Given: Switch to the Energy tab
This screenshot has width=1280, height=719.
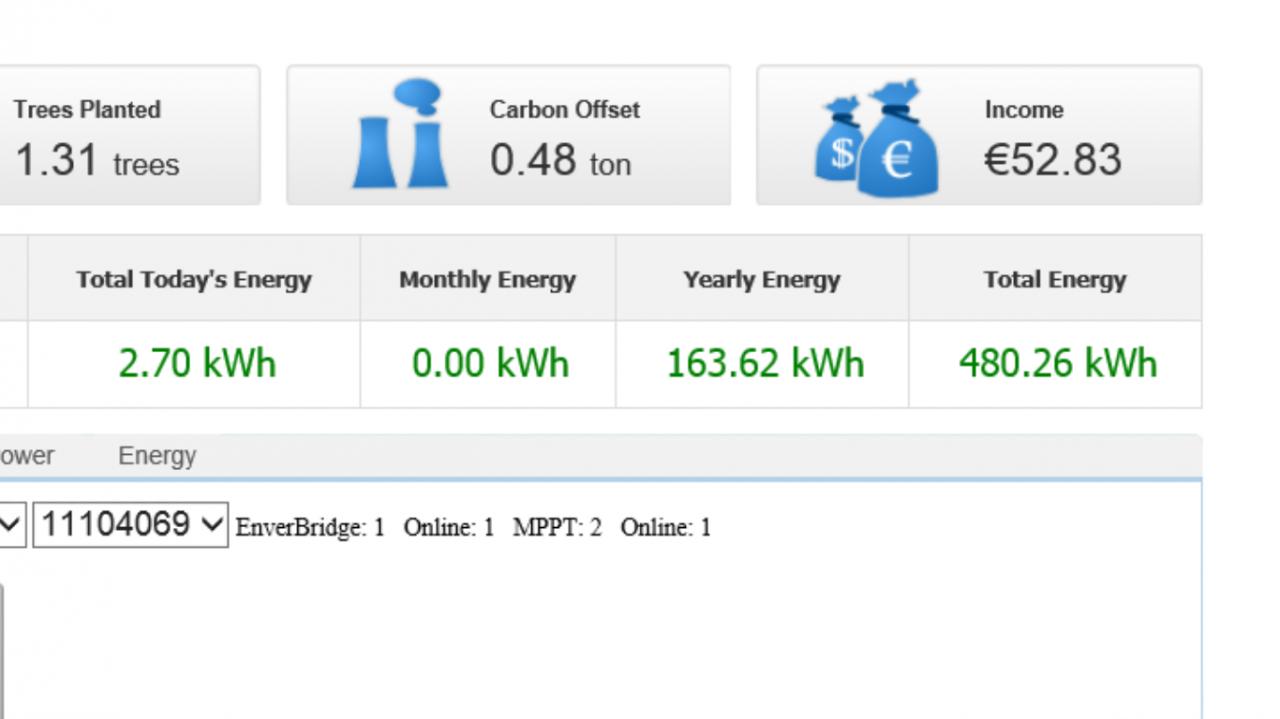Looking at the screenshot, I should pos(157,456).
